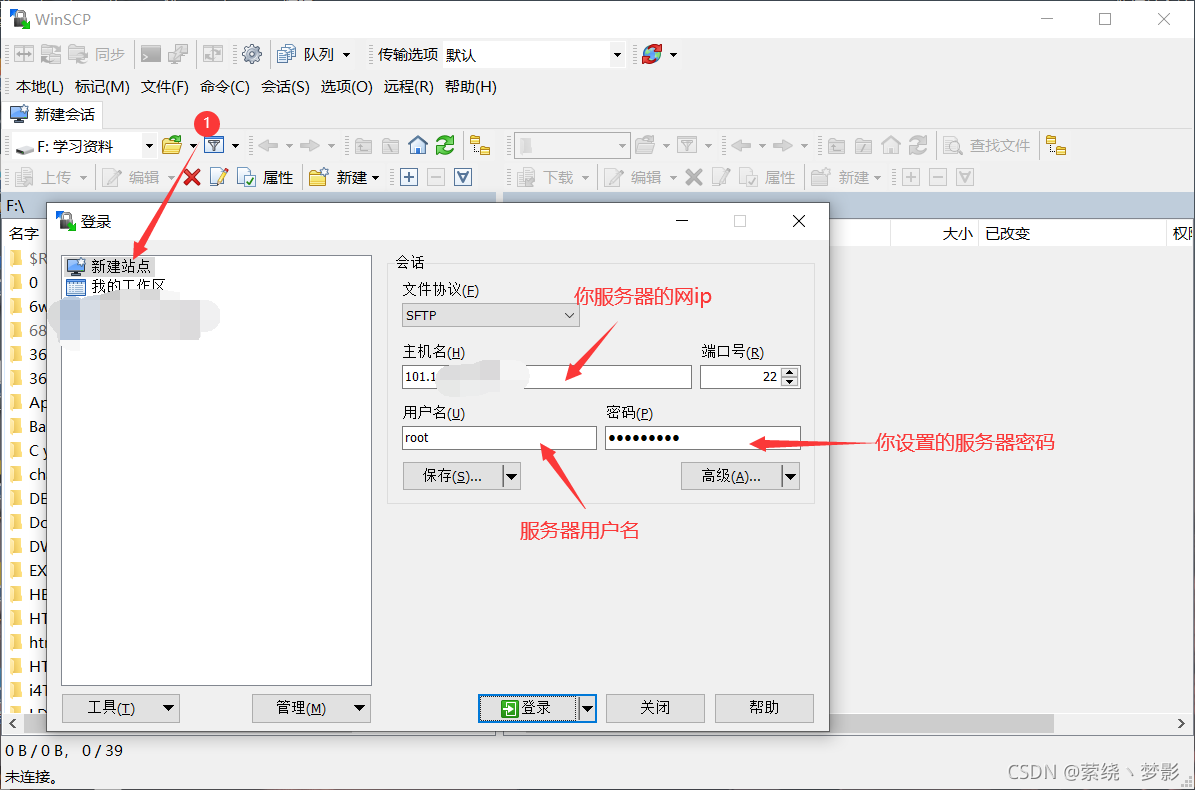Click the red-blue globe refresh icon
Image resolution: width=1195 pixels, height=790 pixels.
(652, 54)
